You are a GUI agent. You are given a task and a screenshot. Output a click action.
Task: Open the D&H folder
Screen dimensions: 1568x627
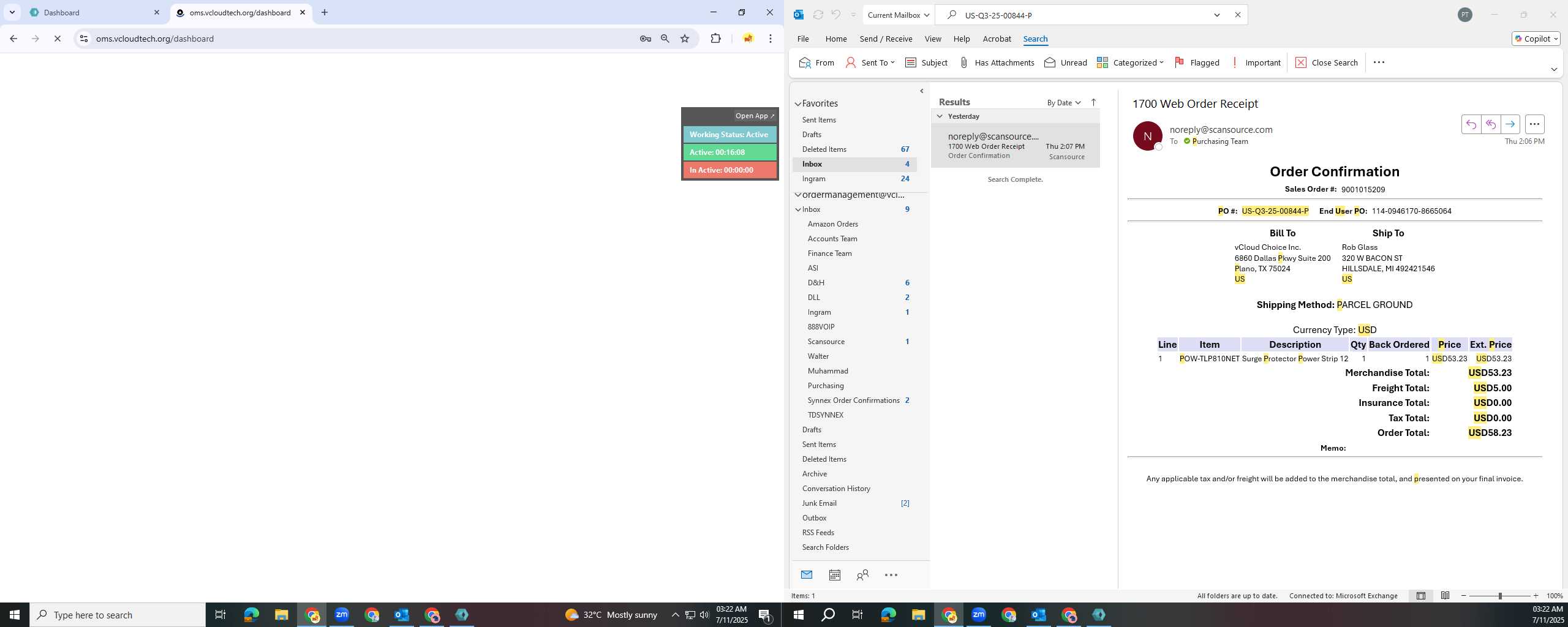pos(816,283)
